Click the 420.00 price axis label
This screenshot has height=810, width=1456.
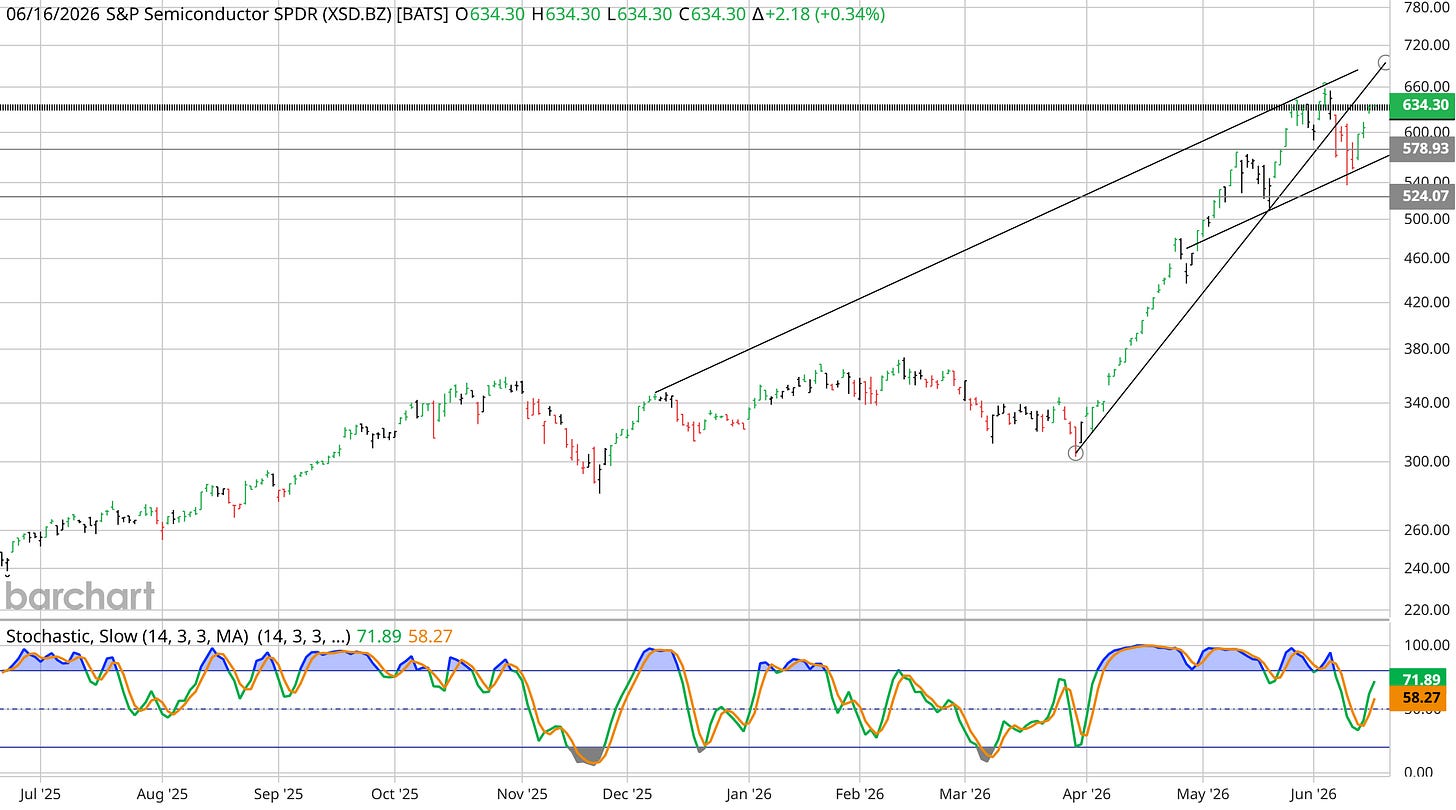tap(1428, 301)
